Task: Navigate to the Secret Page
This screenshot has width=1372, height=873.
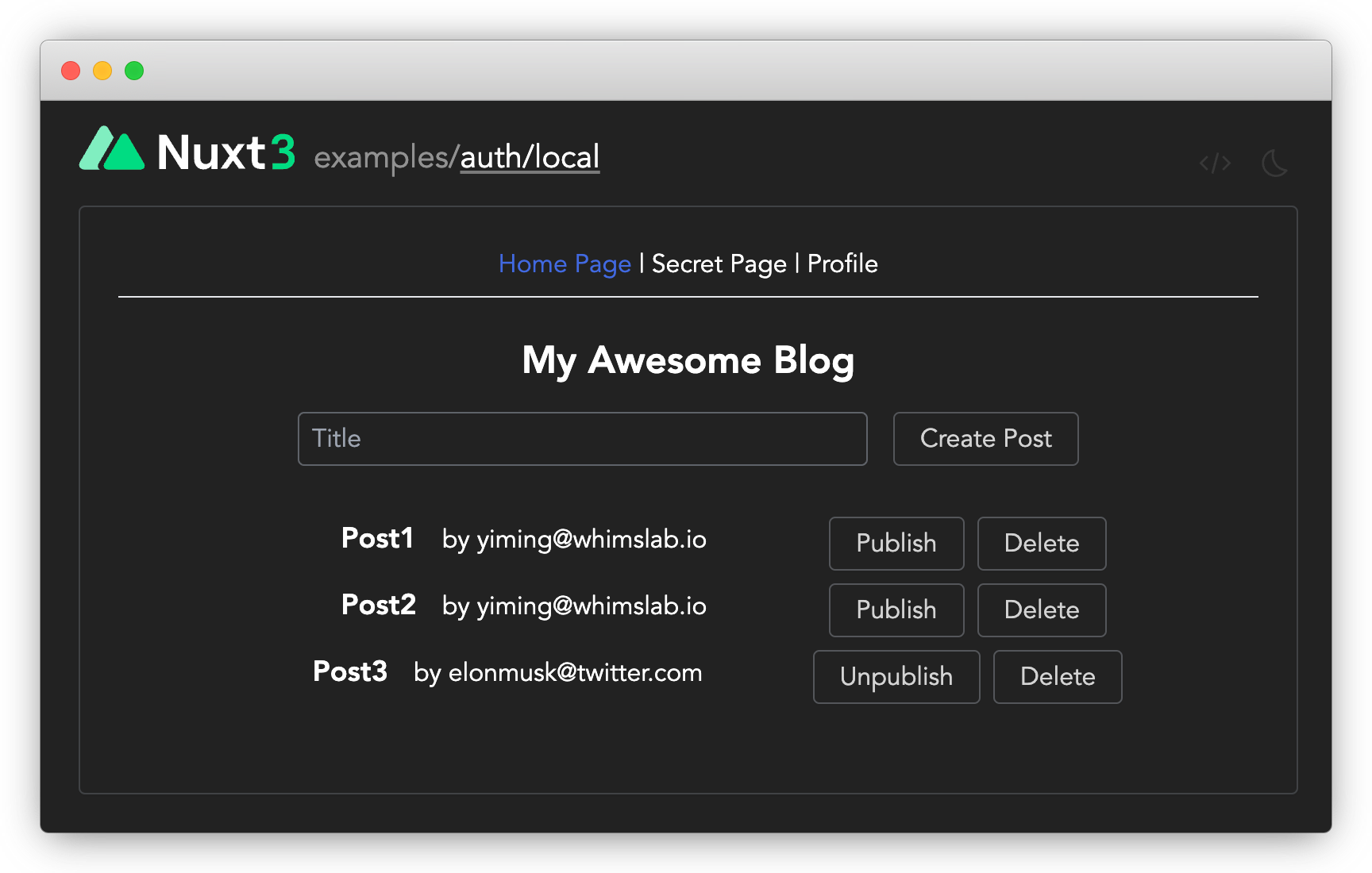Action: (719, 263)
